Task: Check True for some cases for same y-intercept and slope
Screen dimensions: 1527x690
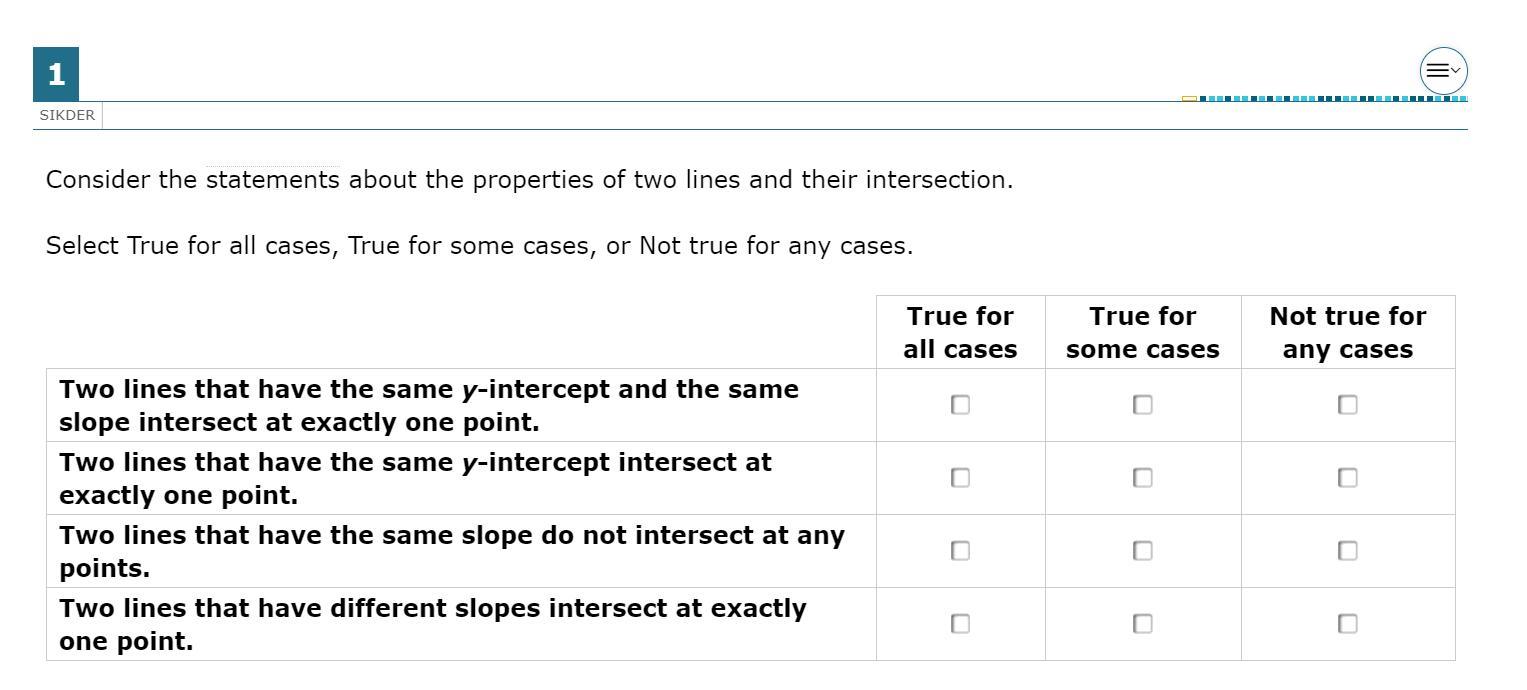Action: coord(1142,404)
